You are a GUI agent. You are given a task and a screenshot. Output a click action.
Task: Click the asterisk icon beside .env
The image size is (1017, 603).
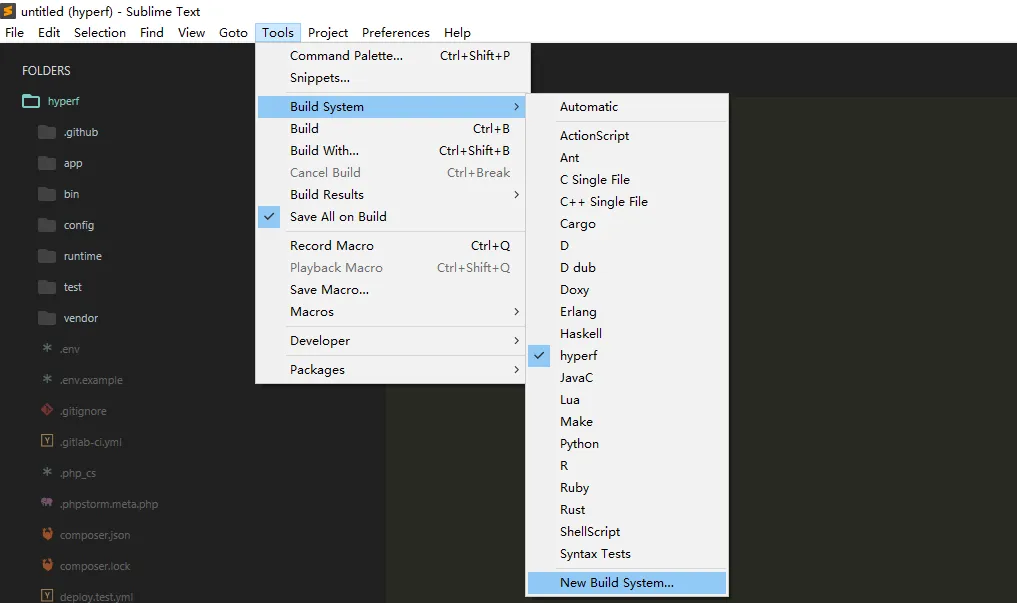(x=47, y=348)
